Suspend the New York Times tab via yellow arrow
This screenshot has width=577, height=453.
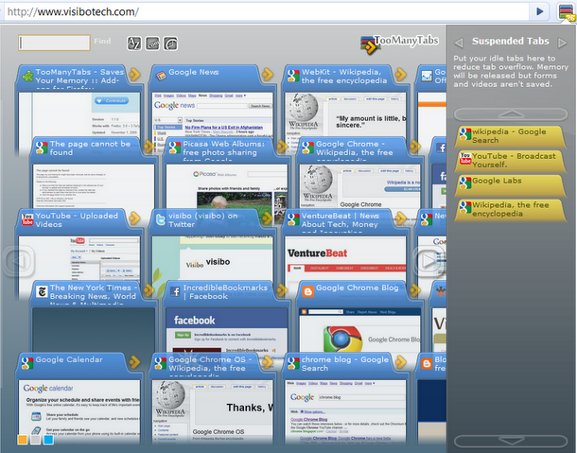pyautogui.click(x=149, y=290)
